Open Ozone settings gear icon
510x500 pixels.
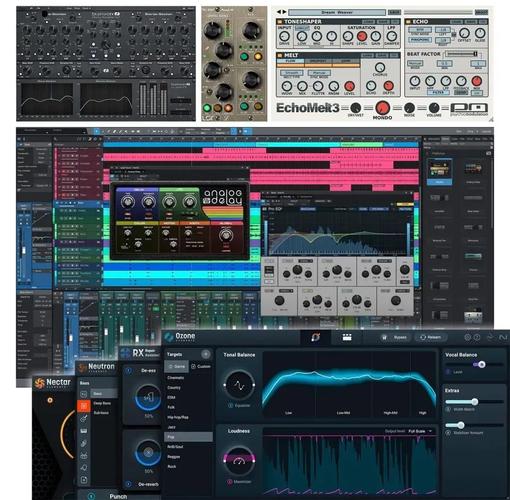coord(467,337)
